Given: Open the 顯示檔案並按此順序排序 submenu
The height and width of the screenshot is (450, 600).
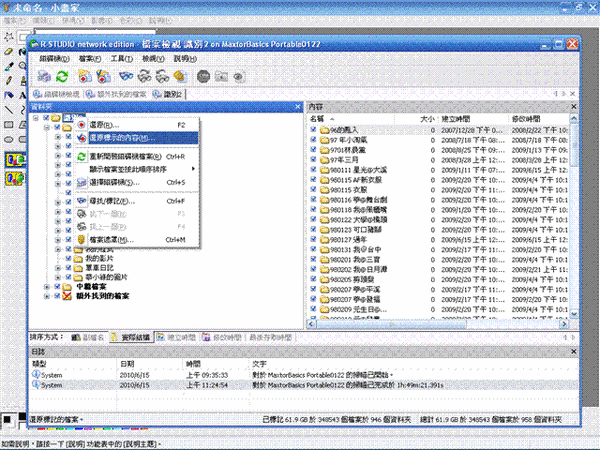Looking at the screenshot, I should [137, 169].
